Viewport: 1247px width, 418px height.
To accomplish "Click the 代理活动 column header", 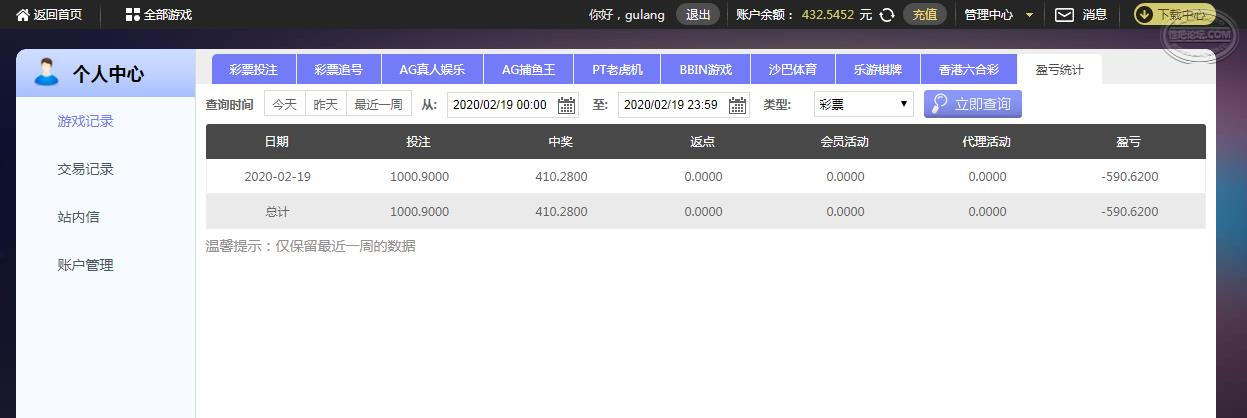I will point(987,142).
